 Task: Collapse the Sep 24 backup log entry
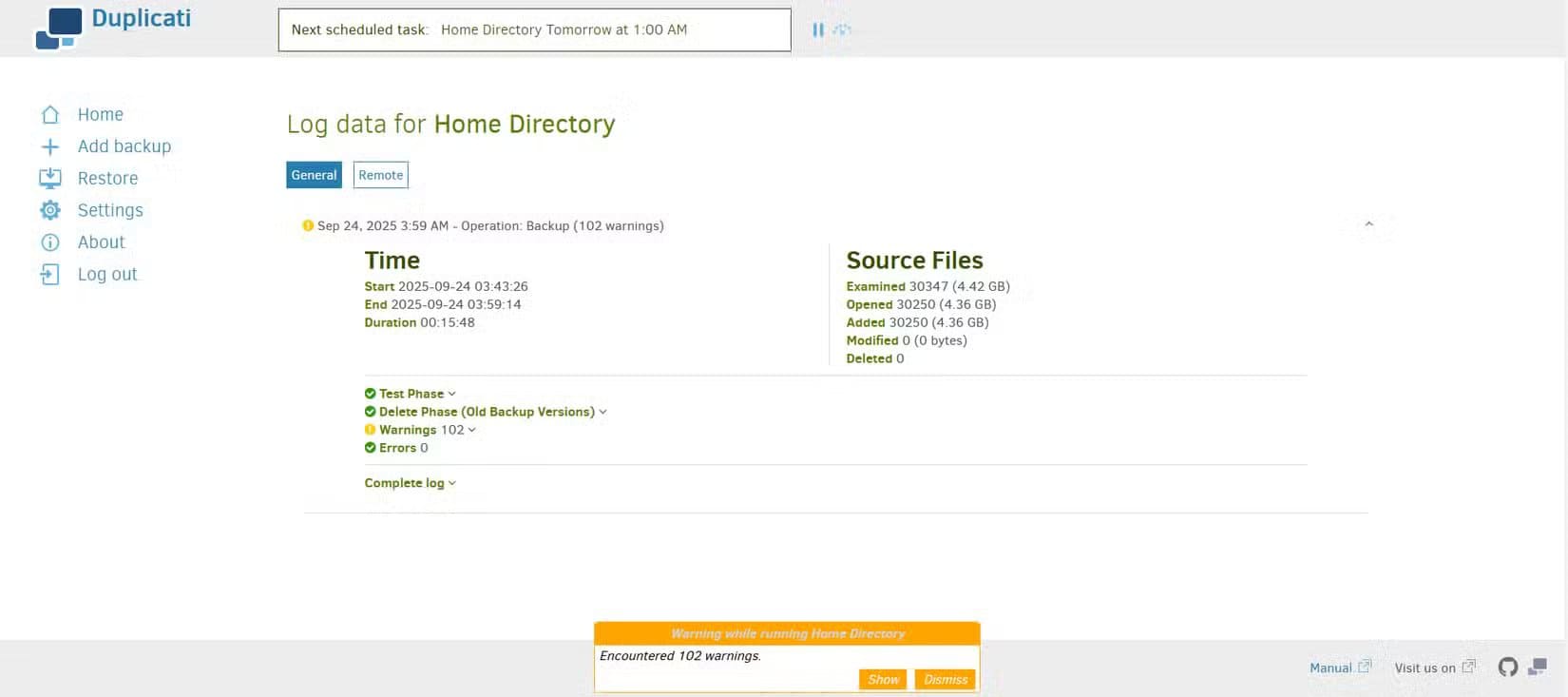pos(1368,225)
